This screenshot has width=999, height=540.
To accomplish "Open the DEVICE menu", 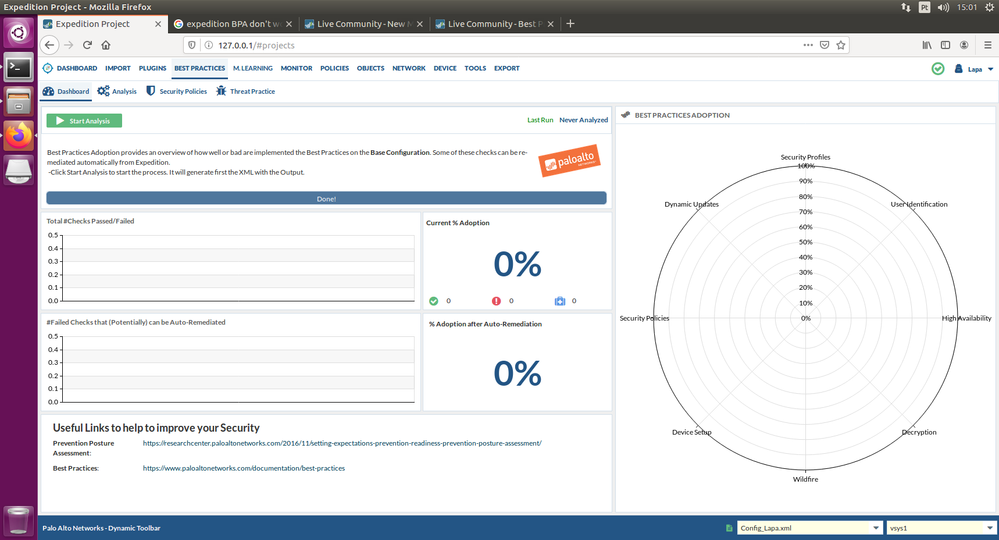I will pos(445,68).
